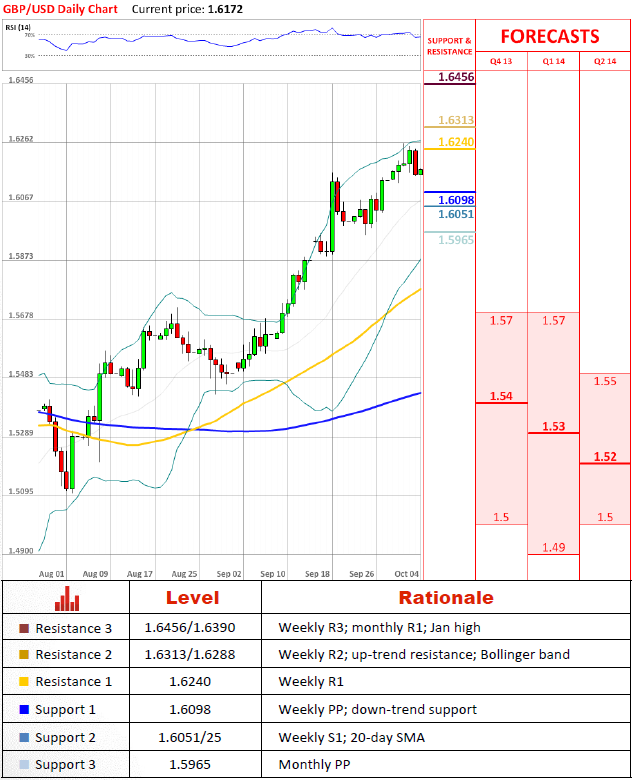Screen dimensions: 633x780
Task: Click the Rationale column header
Action: [446, 597]
